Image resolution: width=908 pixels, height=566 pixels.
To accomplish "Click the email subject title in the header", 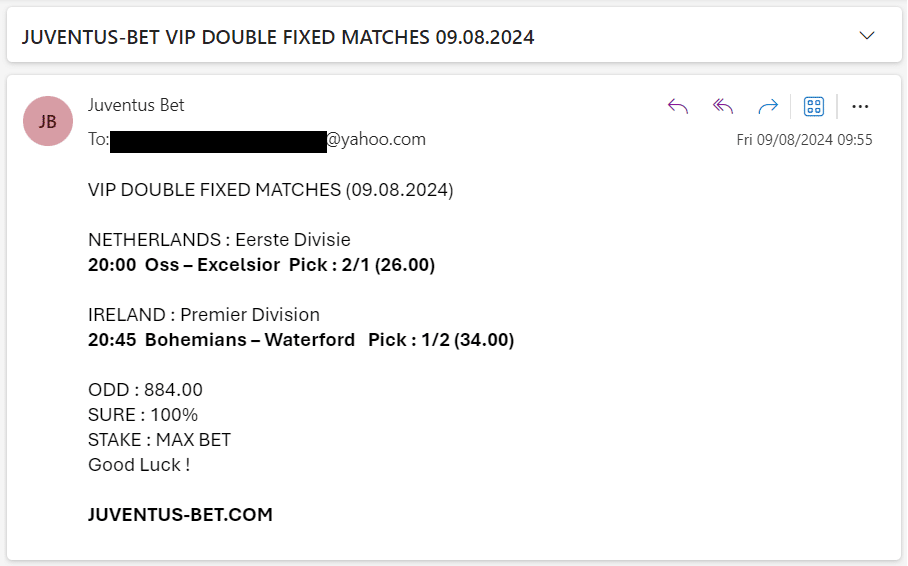I will 278,37.
